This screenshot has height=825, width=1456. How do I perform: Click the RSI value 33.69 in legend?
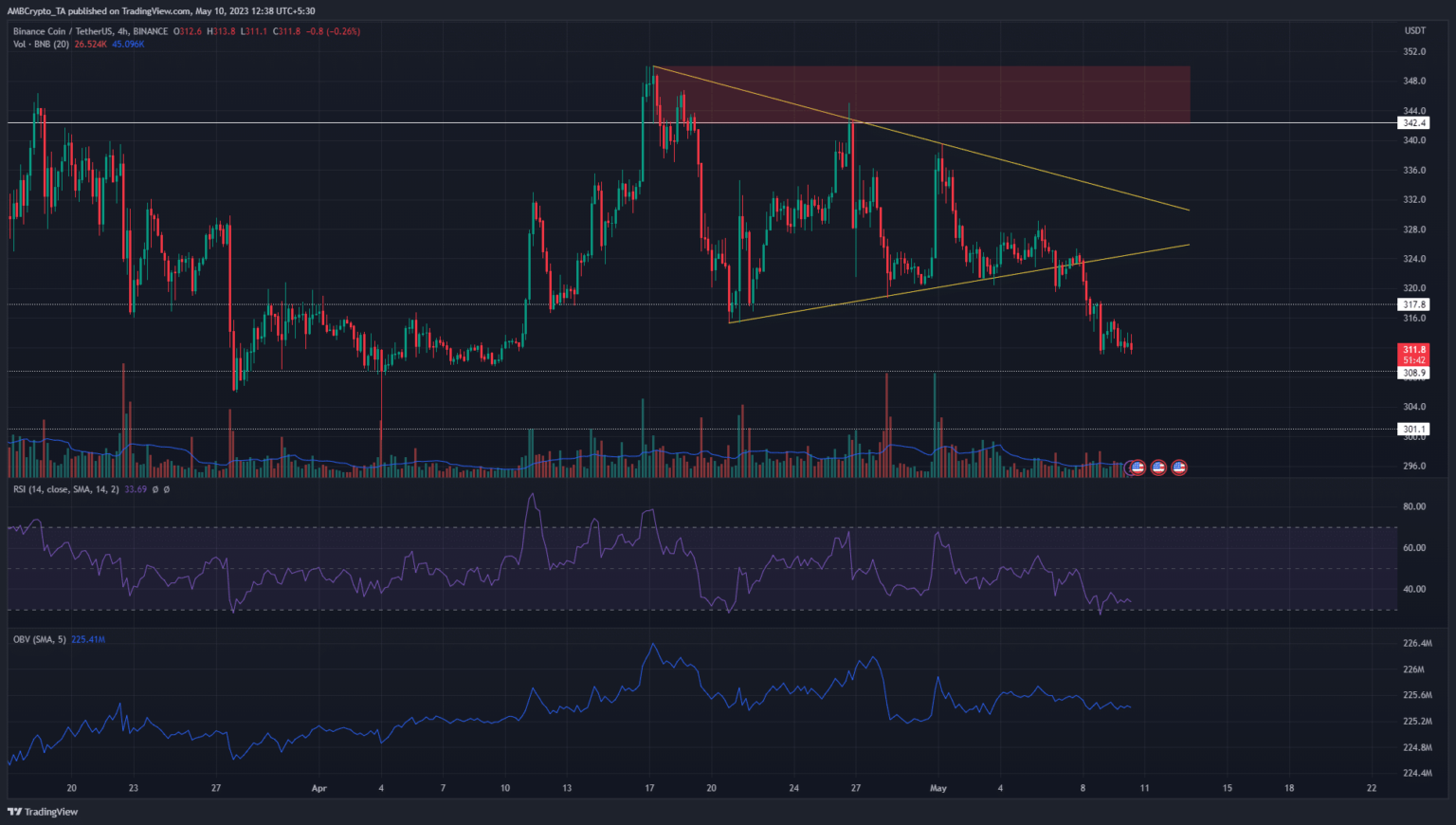click(x=136, y=489)
